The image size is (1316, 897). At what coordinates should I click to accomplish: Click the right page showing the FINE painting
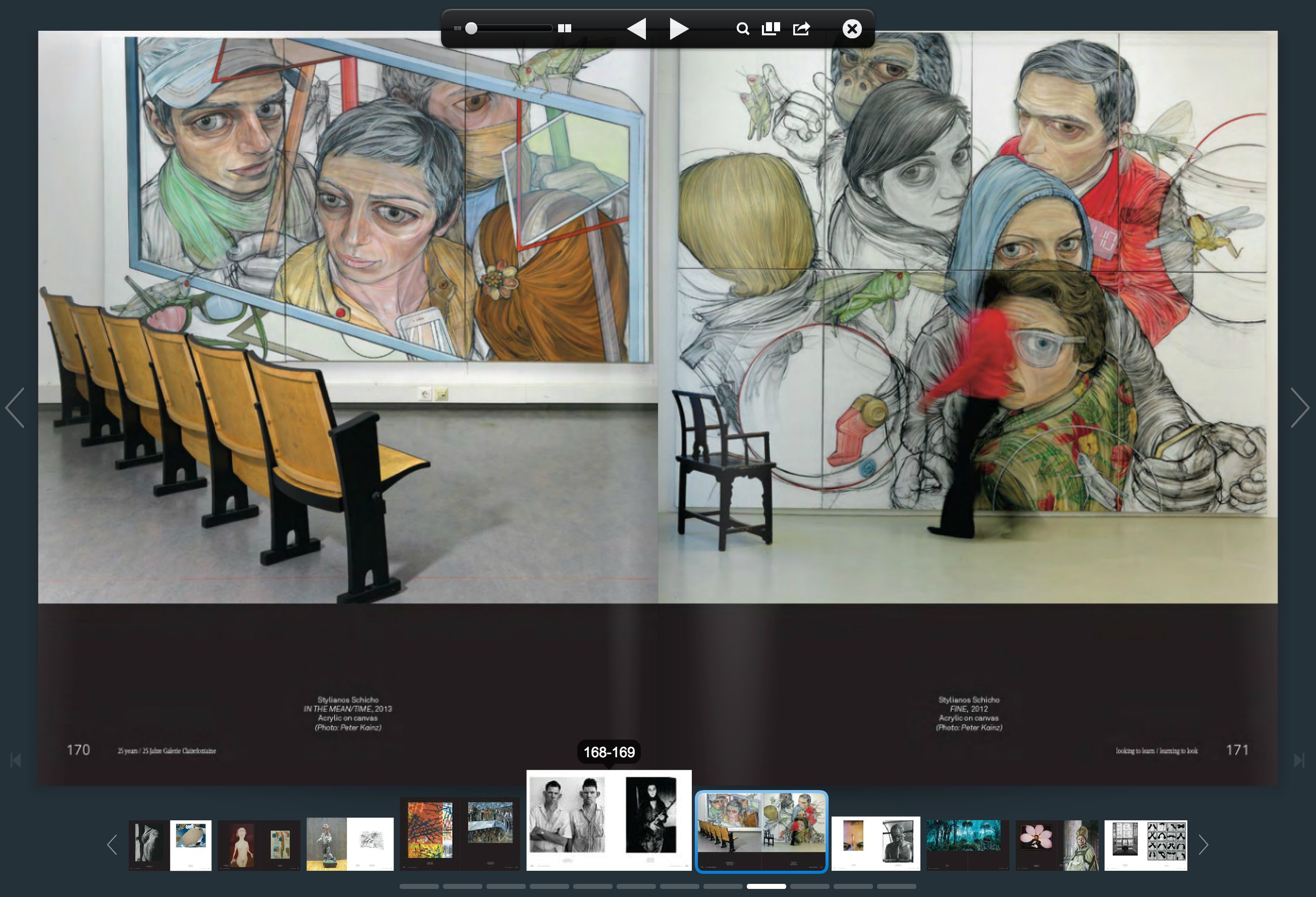(968, 408)
